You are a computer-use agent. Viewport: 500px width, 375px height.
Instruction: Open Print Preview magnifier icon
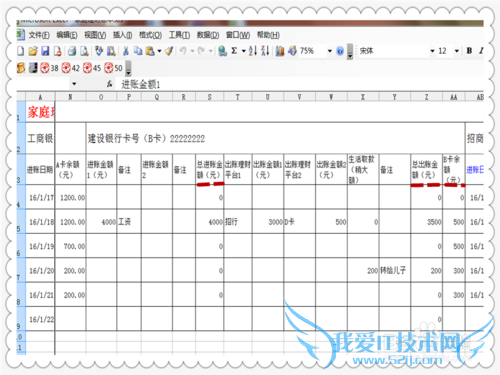click(x=84, y=51)
